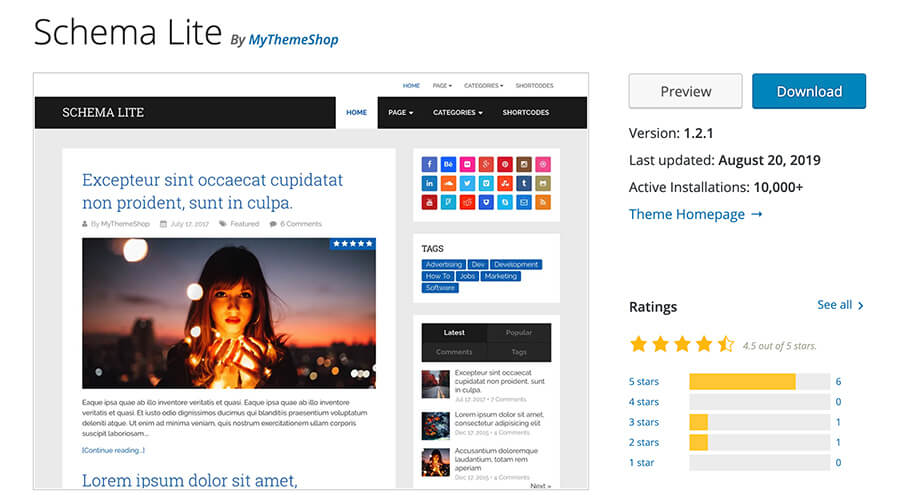Click the Preview button
Screen dimensions: 900x495
[x=685, y=91]
